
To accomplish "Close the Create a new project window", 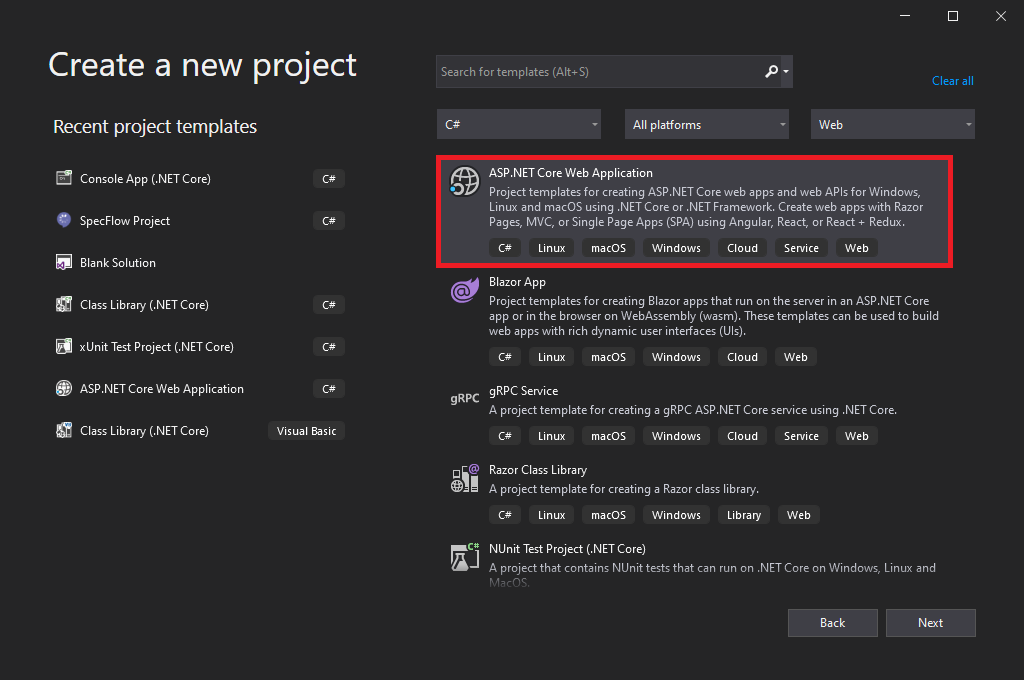I will point(1000,16).
